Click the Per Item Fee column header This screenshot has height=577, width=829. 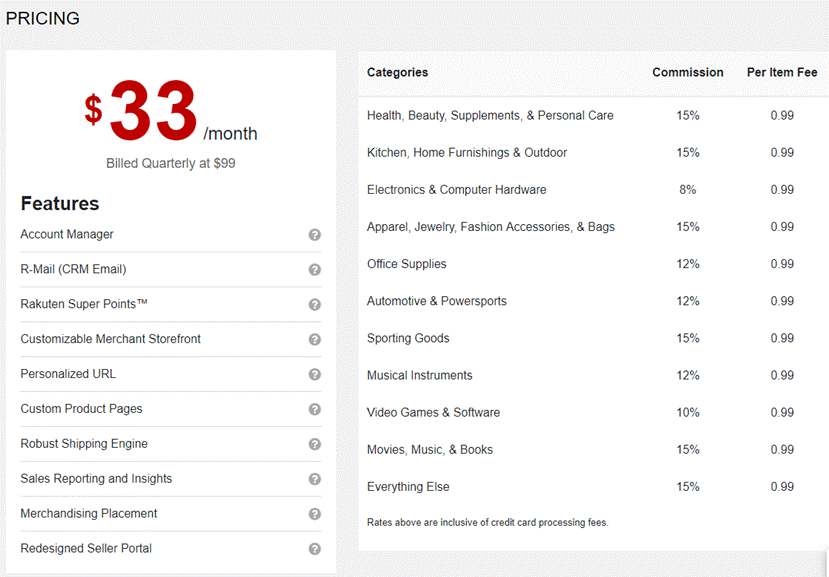coord(782,73)
